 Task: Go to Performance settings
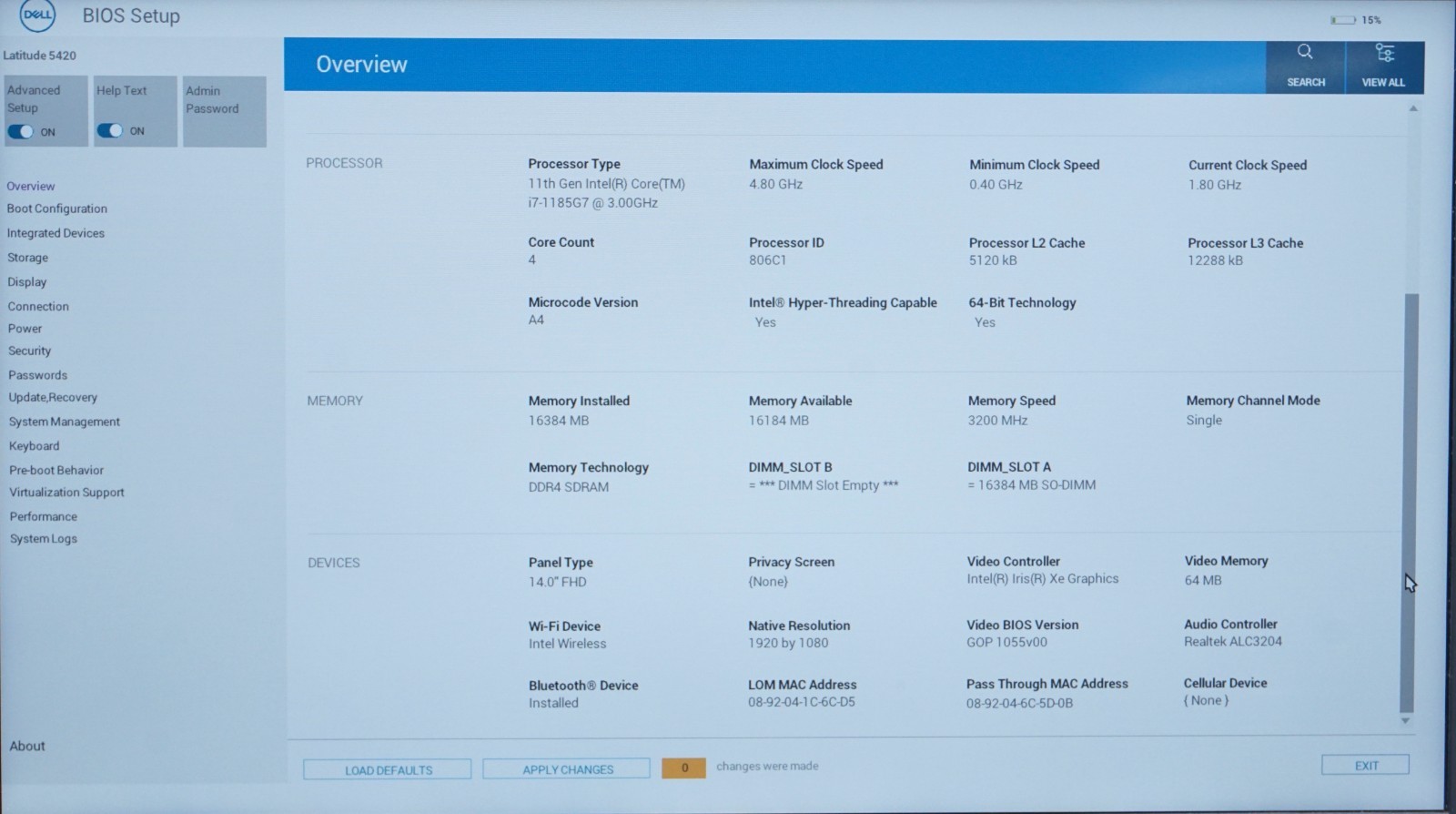[44, 516]
